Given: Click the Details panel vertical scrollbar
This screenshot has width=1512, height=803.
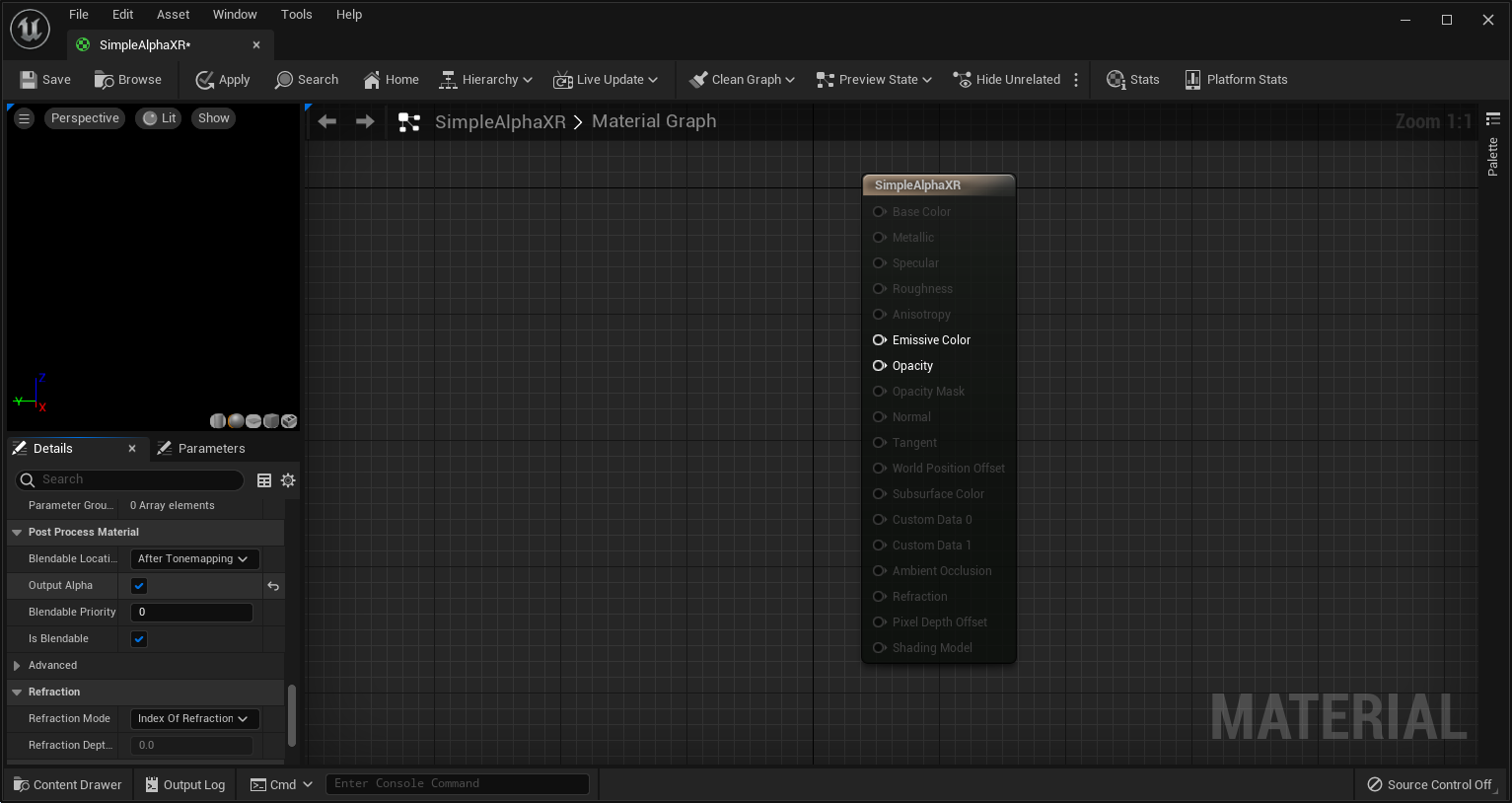Looking at the screenshot, I should (291, 715).
